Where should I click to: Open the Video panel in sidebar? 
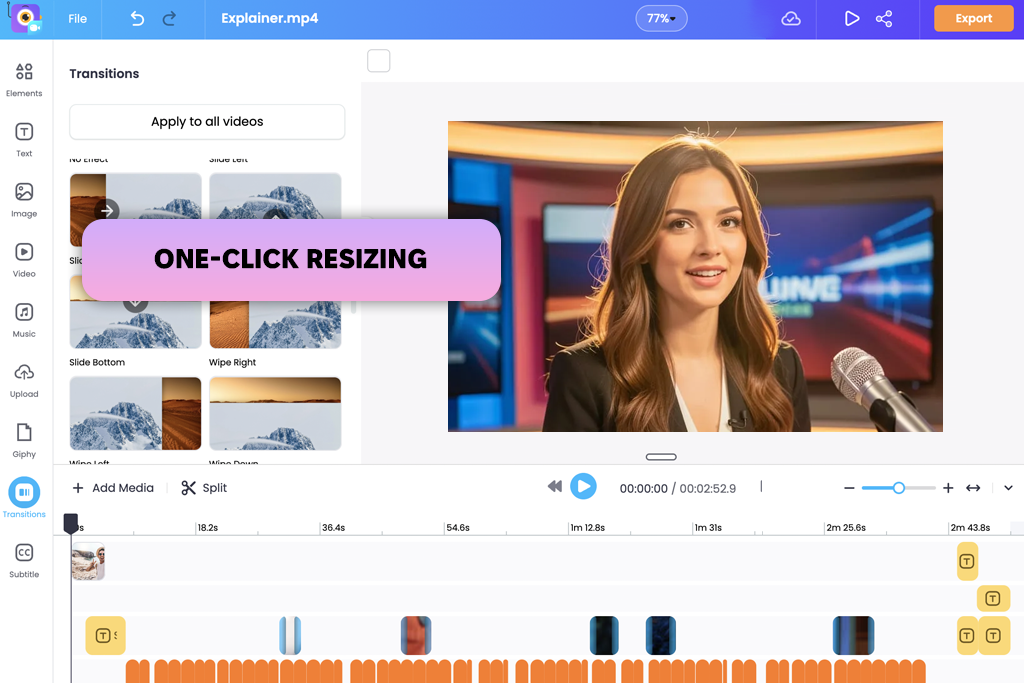(x=24, y=260)
